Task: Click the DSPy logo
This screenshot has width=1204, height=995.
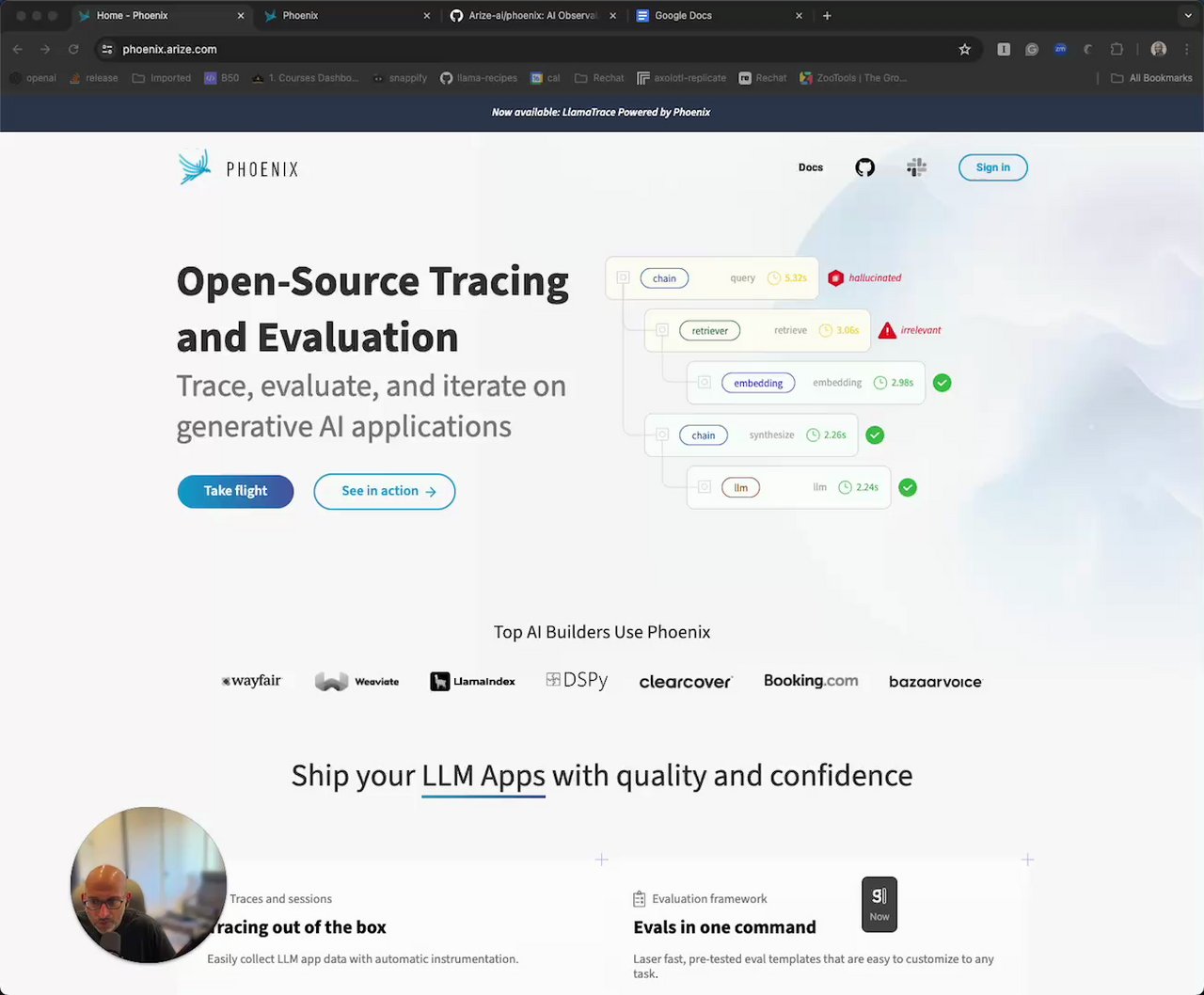Action: click(x=577, y=680)
